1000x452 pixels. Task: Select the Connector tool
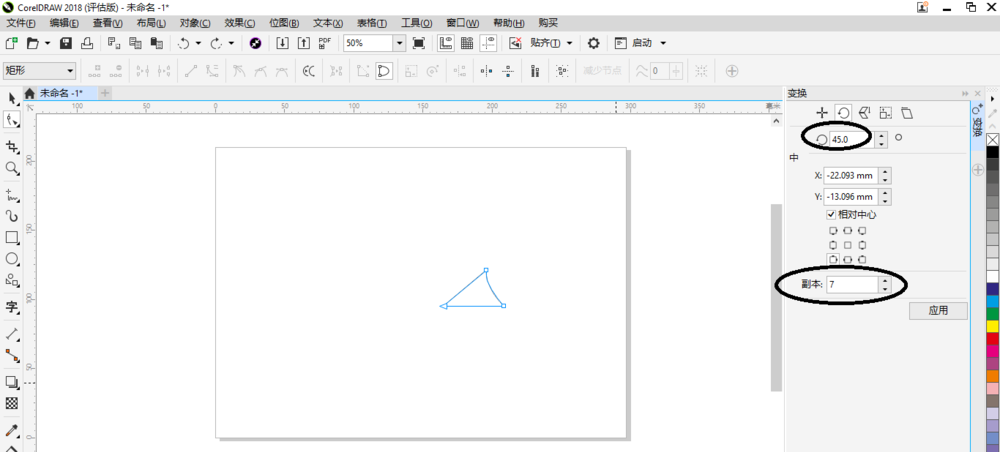11,355
